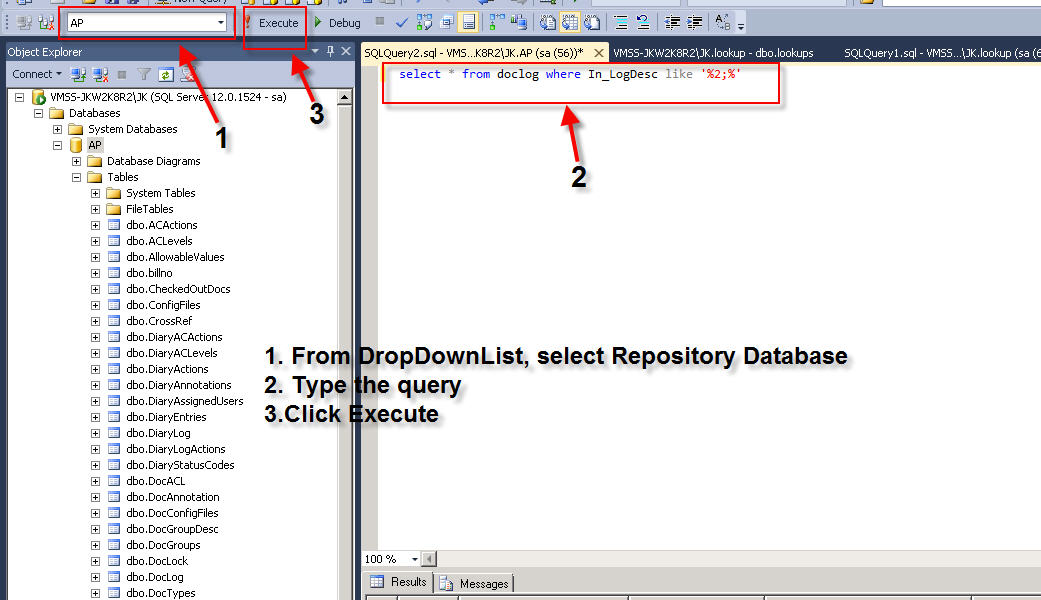Click the Decrease indent toolbar icon
The height and width of the screenshot is (600, 1041).
point(672,22)
